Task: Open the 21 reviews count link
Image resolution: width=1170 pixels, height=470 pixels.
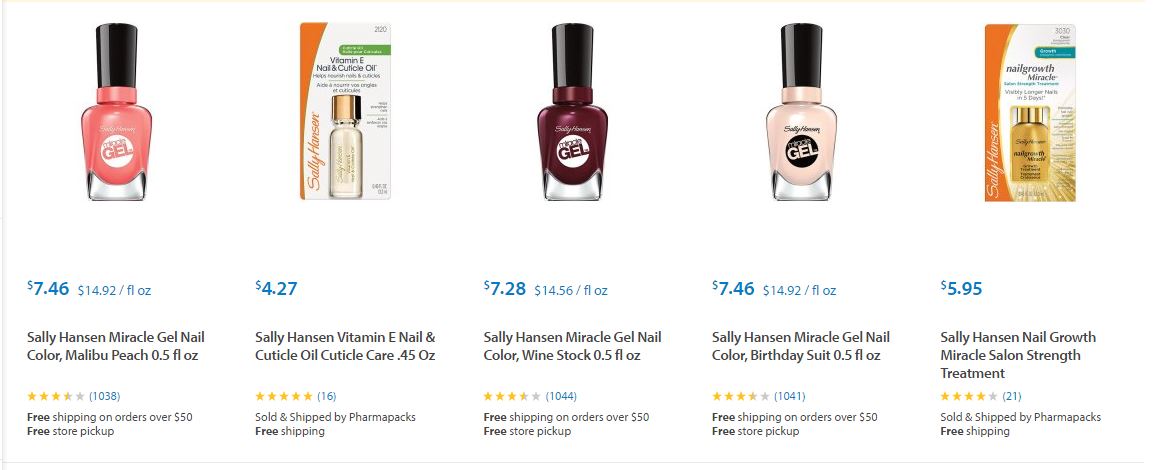Action: click(x=1011, y=396)
